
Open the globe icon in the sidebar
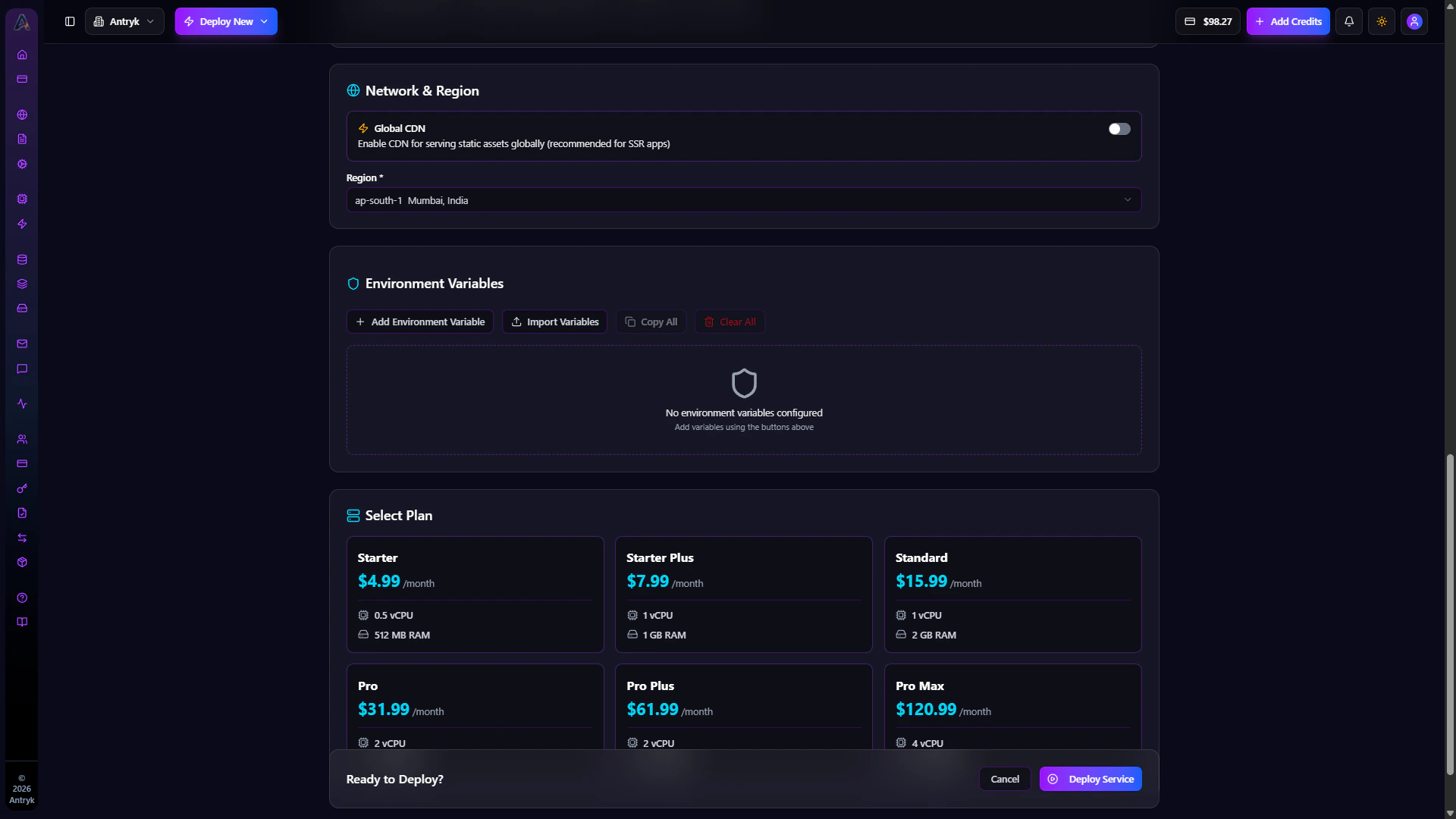tap(22, 115)
